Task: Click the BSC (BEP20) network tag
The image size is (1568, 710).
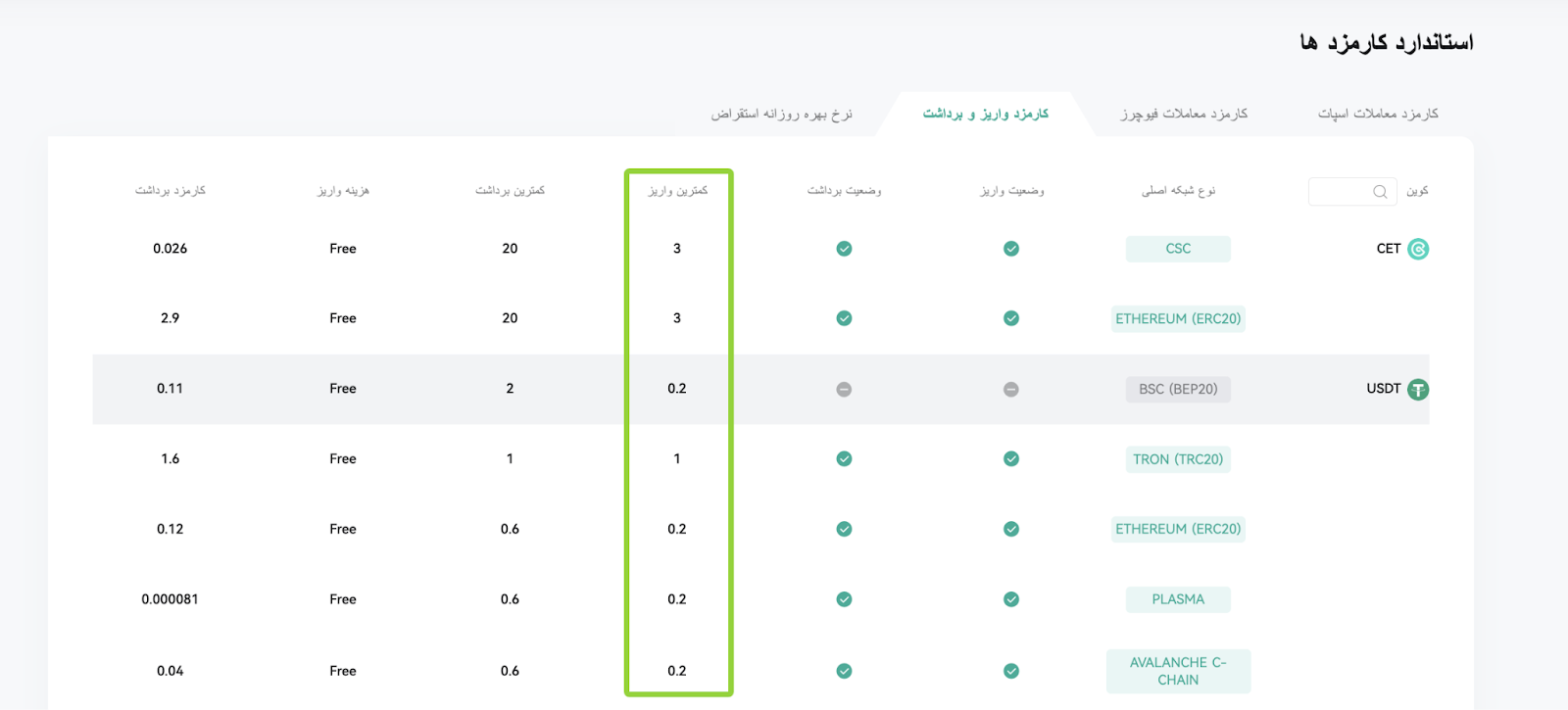Action: coord(1178,390)
